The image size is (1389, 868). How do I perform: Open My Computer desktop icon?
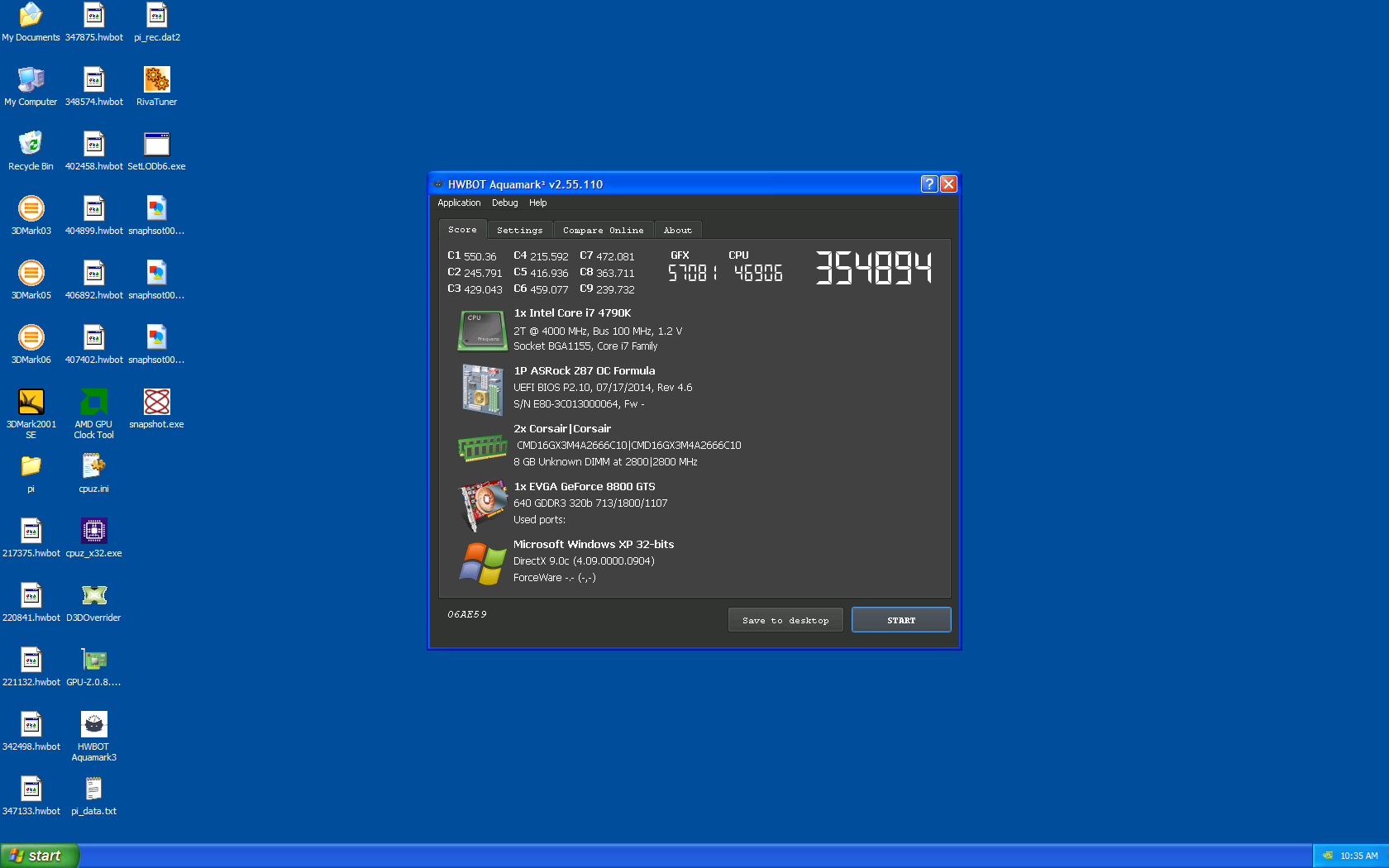tap(31, 86)
